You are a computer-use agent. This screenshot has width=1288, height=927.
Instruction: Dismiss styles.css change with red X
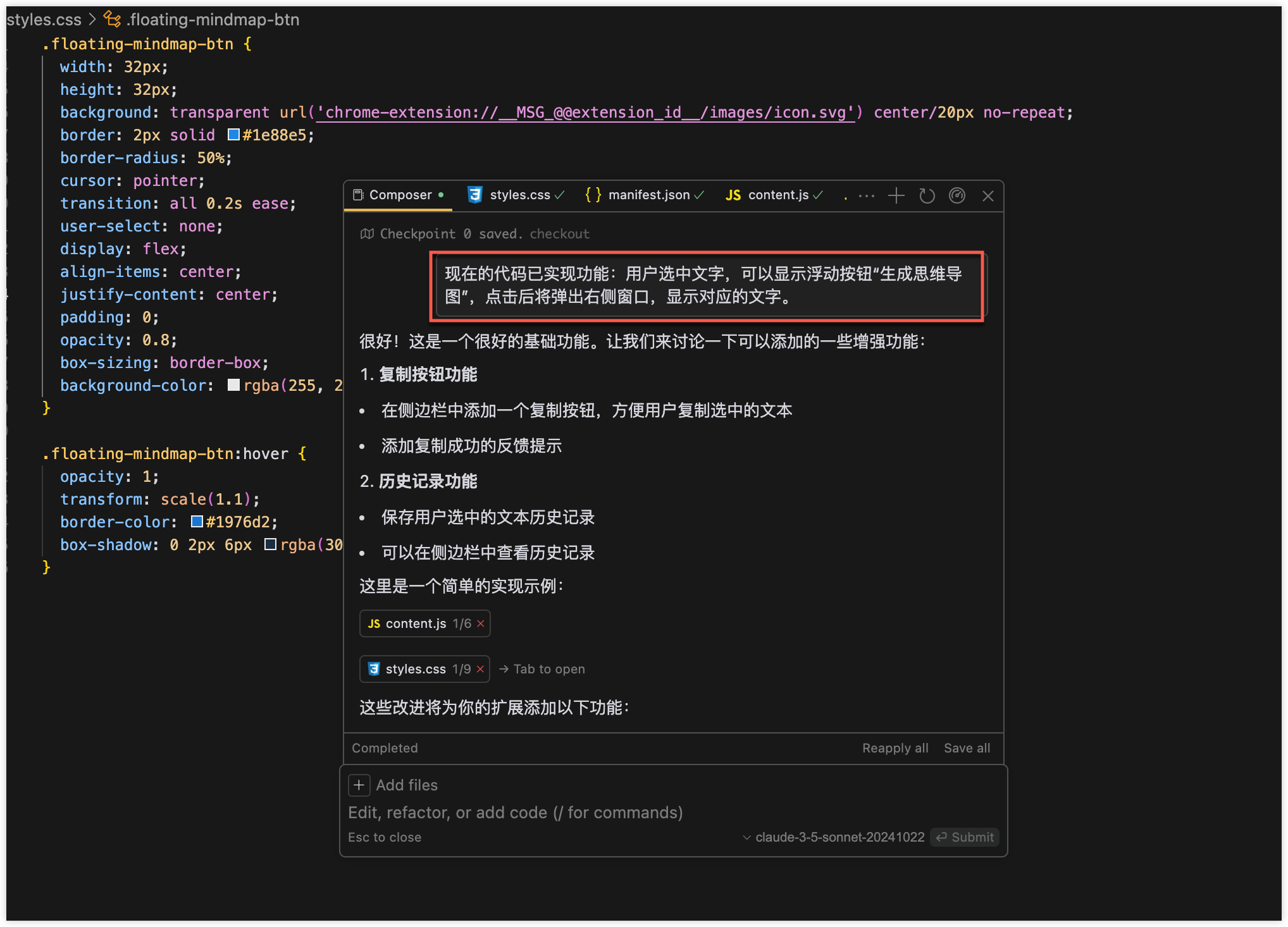(480, 669)
